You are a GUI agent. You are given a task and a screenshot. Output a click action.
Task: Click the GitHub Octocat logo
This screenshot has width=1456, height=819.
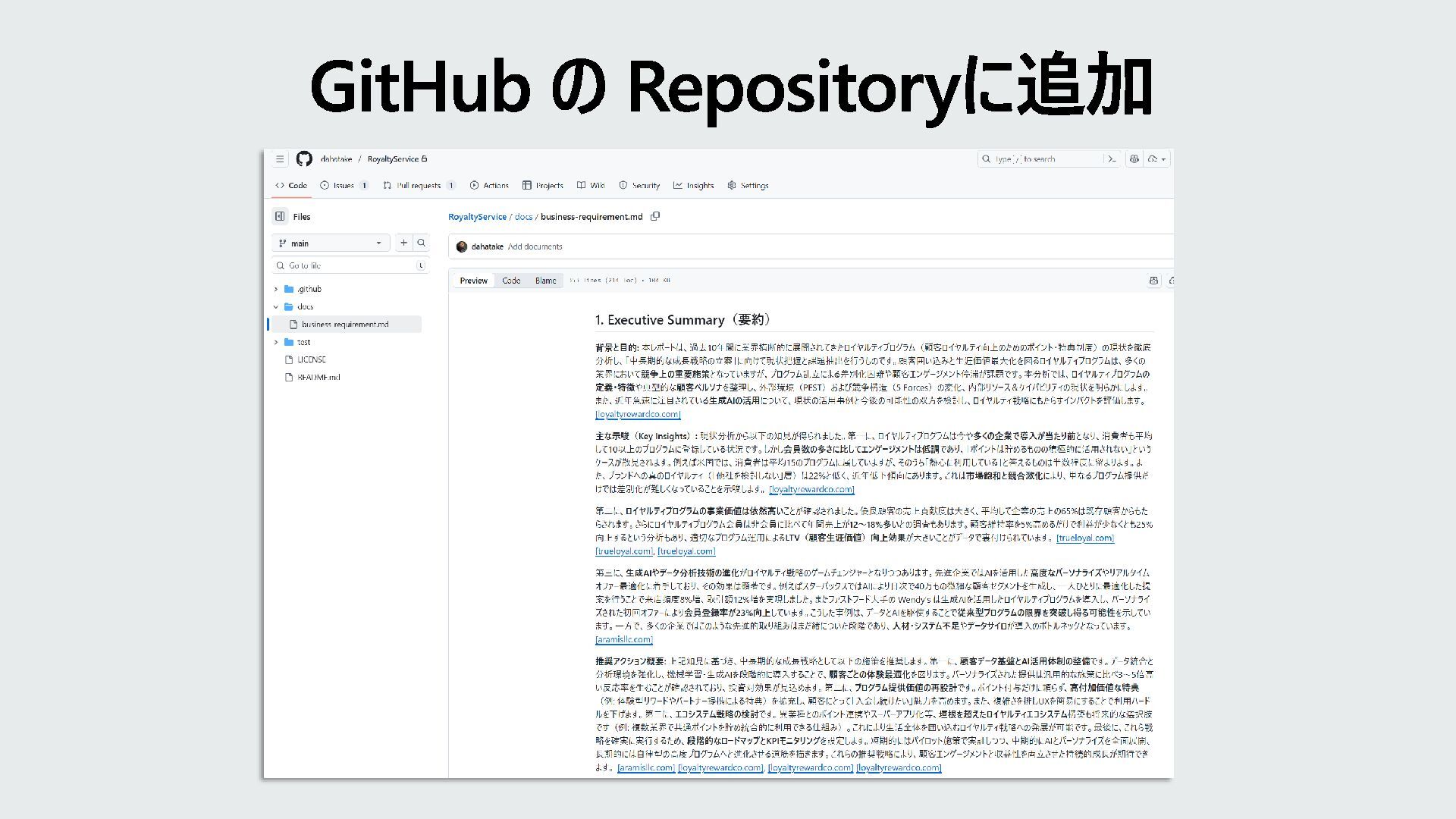pyautogui.click(x=304, y=159)
